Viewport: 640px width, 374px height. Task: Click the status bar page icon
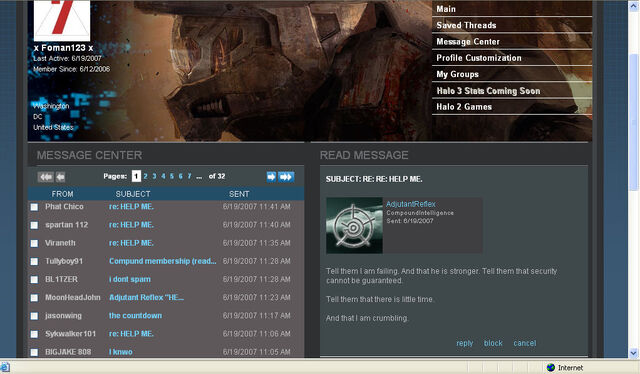4,367
